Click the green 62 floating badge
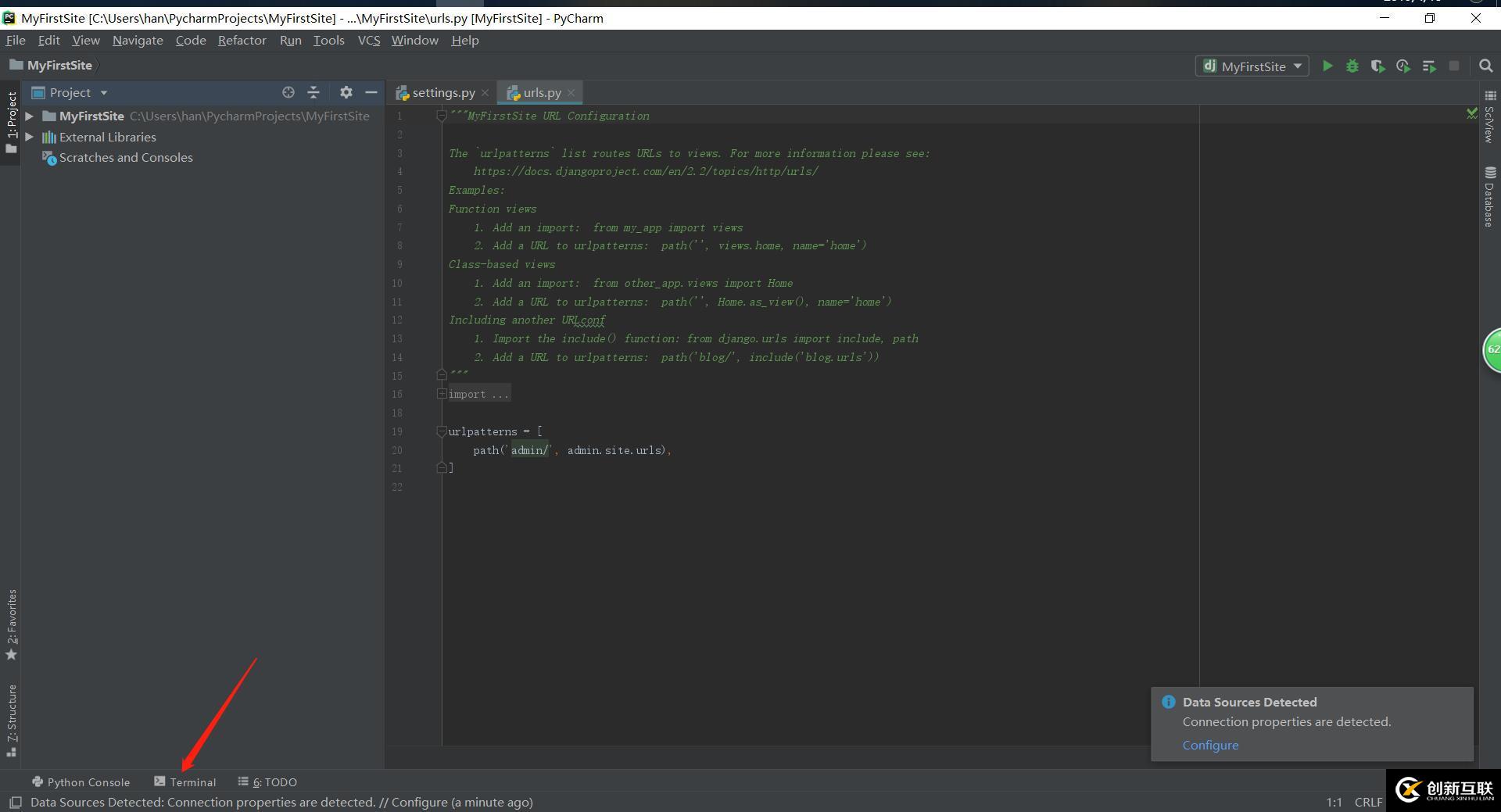 (x=1492, y=350)
